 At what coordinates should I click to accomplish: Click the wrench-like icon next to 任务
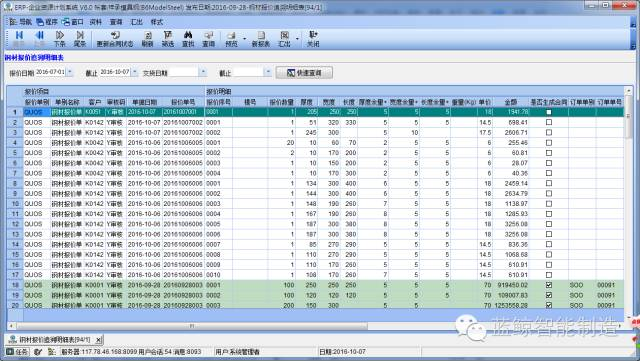38,352
